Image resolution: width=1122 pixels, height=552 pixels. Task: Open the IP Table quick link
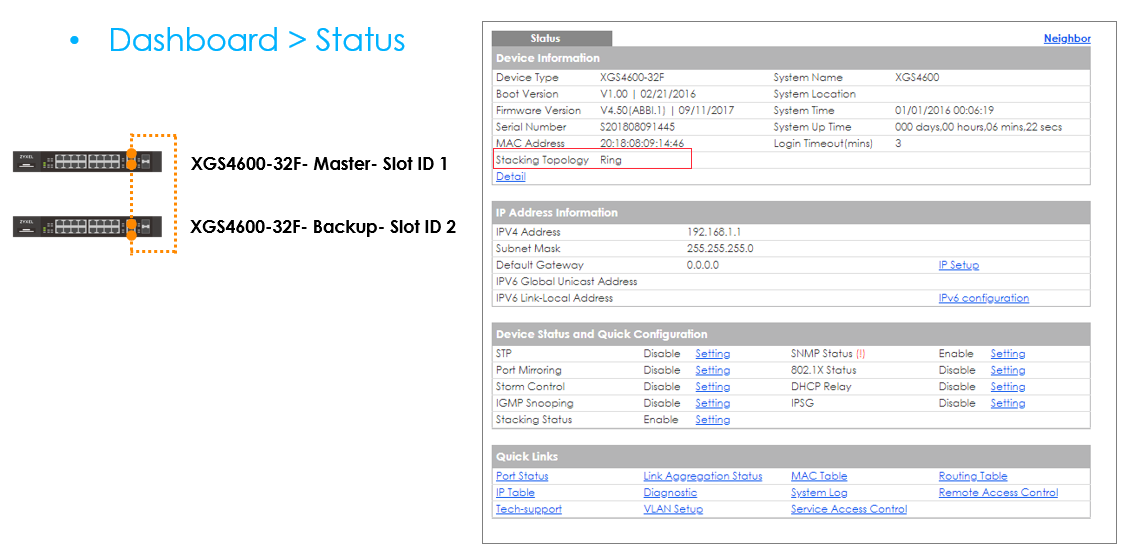pyautogui.click(x=515, y=493)
